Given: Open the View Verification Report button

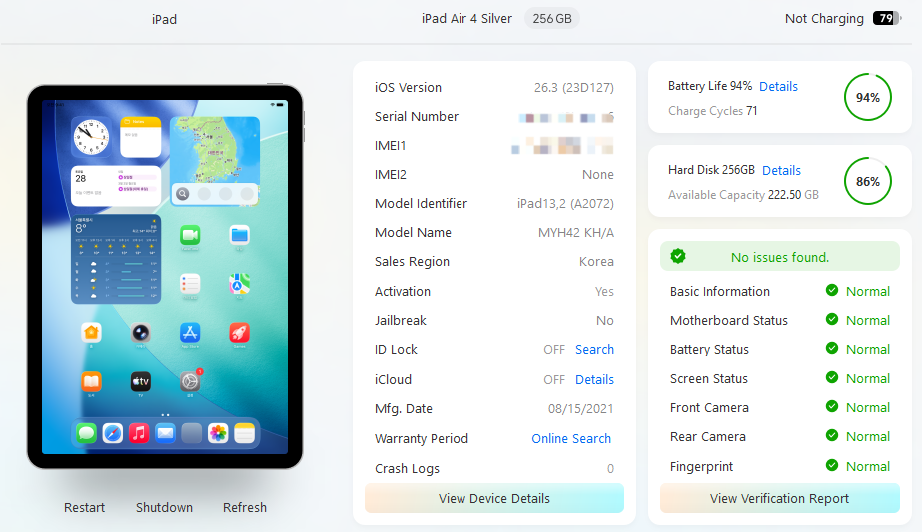Looking at the screenshot, I should pos(779,499).
